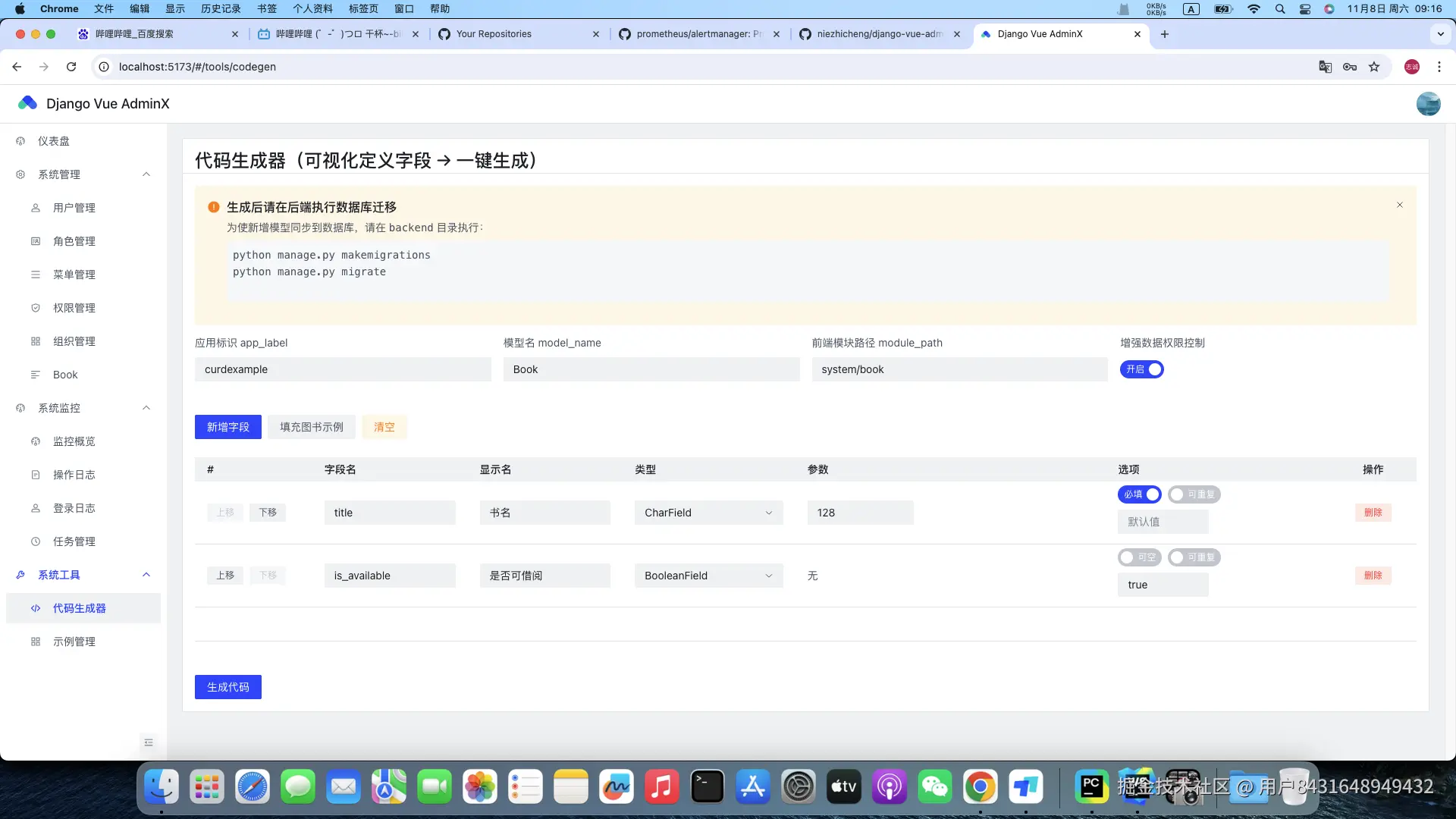Switch to the Your Repositories browser tab
The width and height of the screenshot is (1456, 819).
tap(494, 34)
